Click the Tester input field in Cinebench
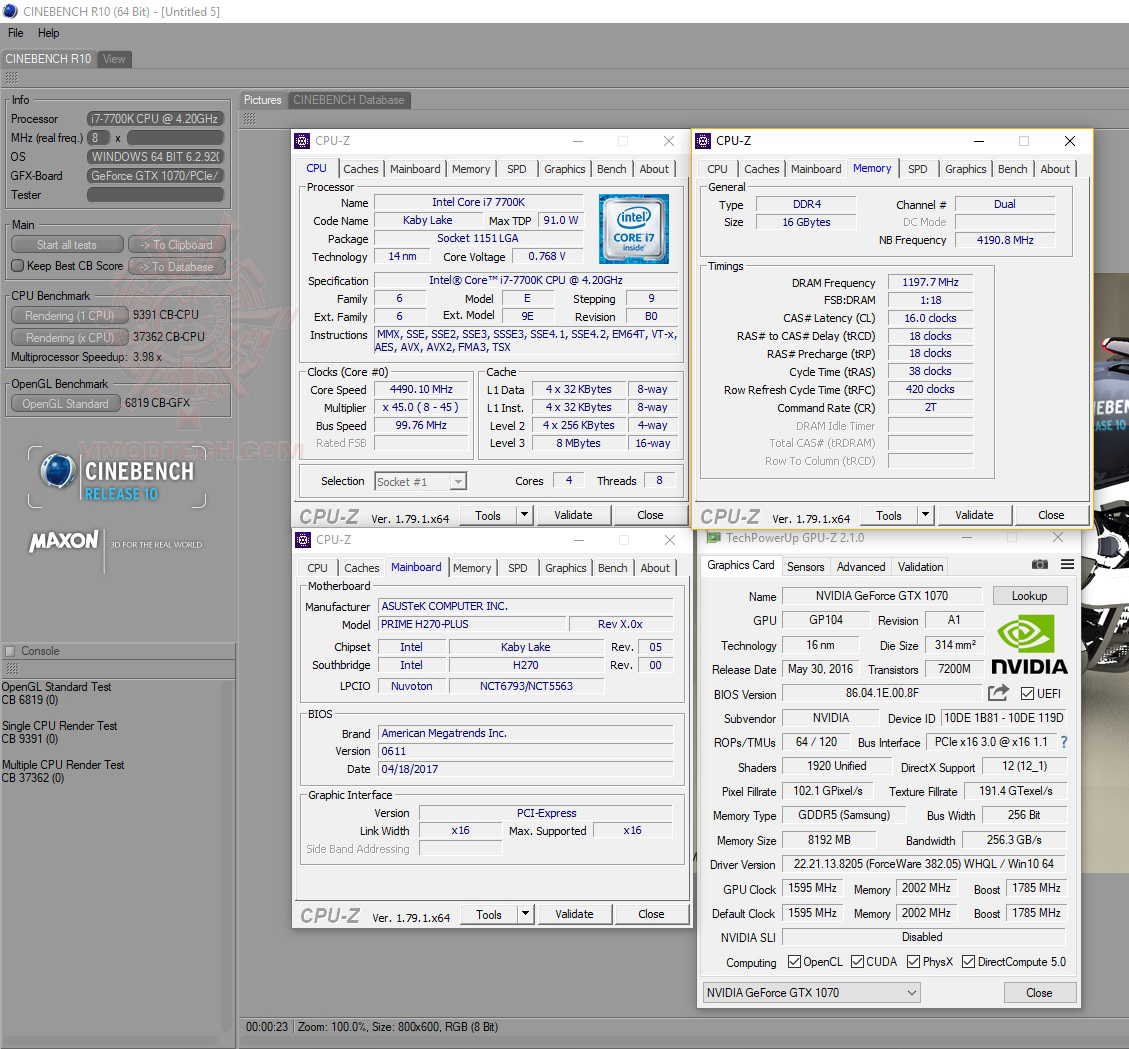The image size is (1129, 1049). click(x=155, y=194)
